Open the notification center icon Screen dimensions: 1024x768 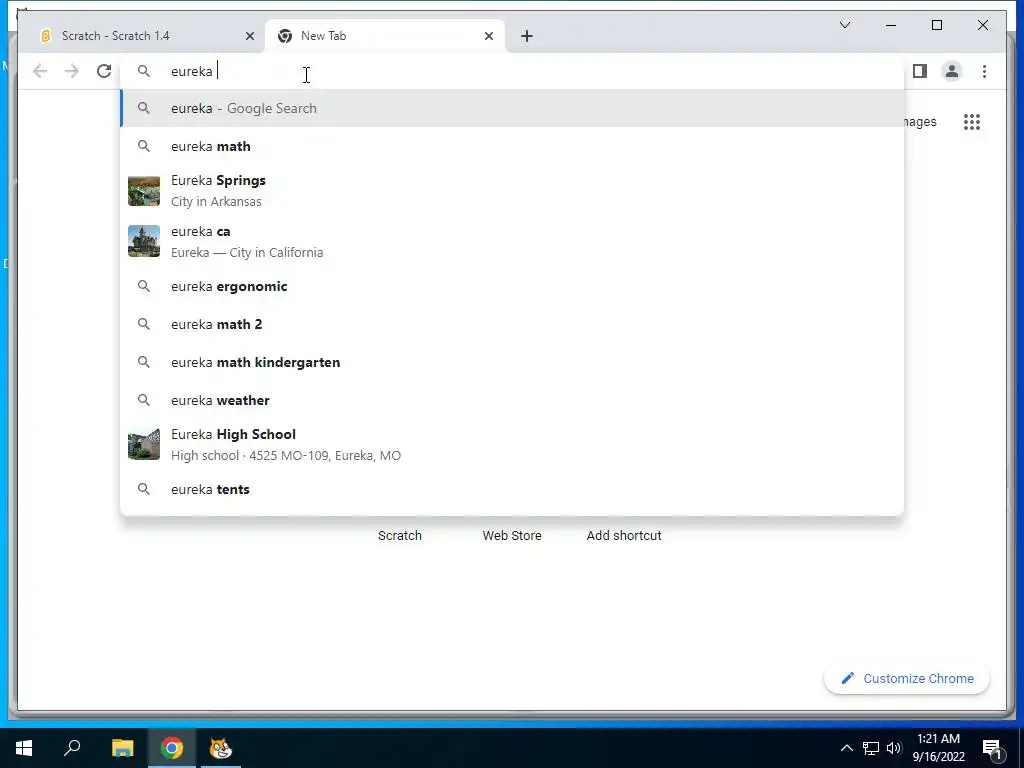click(x=993, y=748)
